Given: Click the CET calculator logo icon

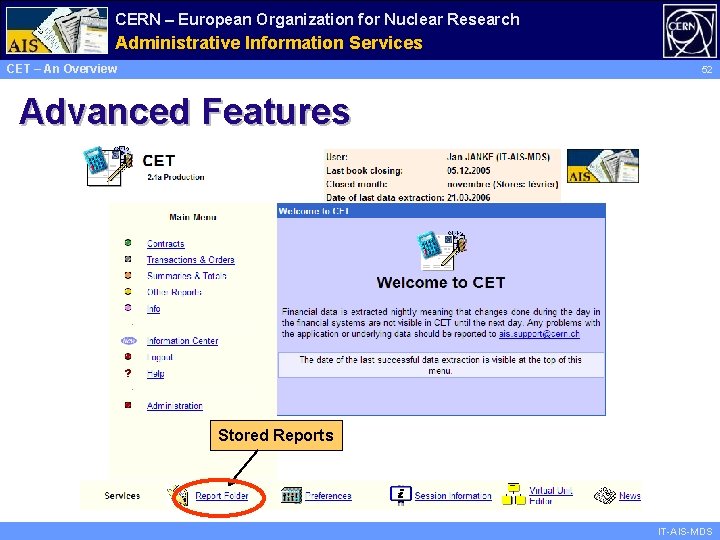Looking at the screenshot, I should tap(109, 166).
